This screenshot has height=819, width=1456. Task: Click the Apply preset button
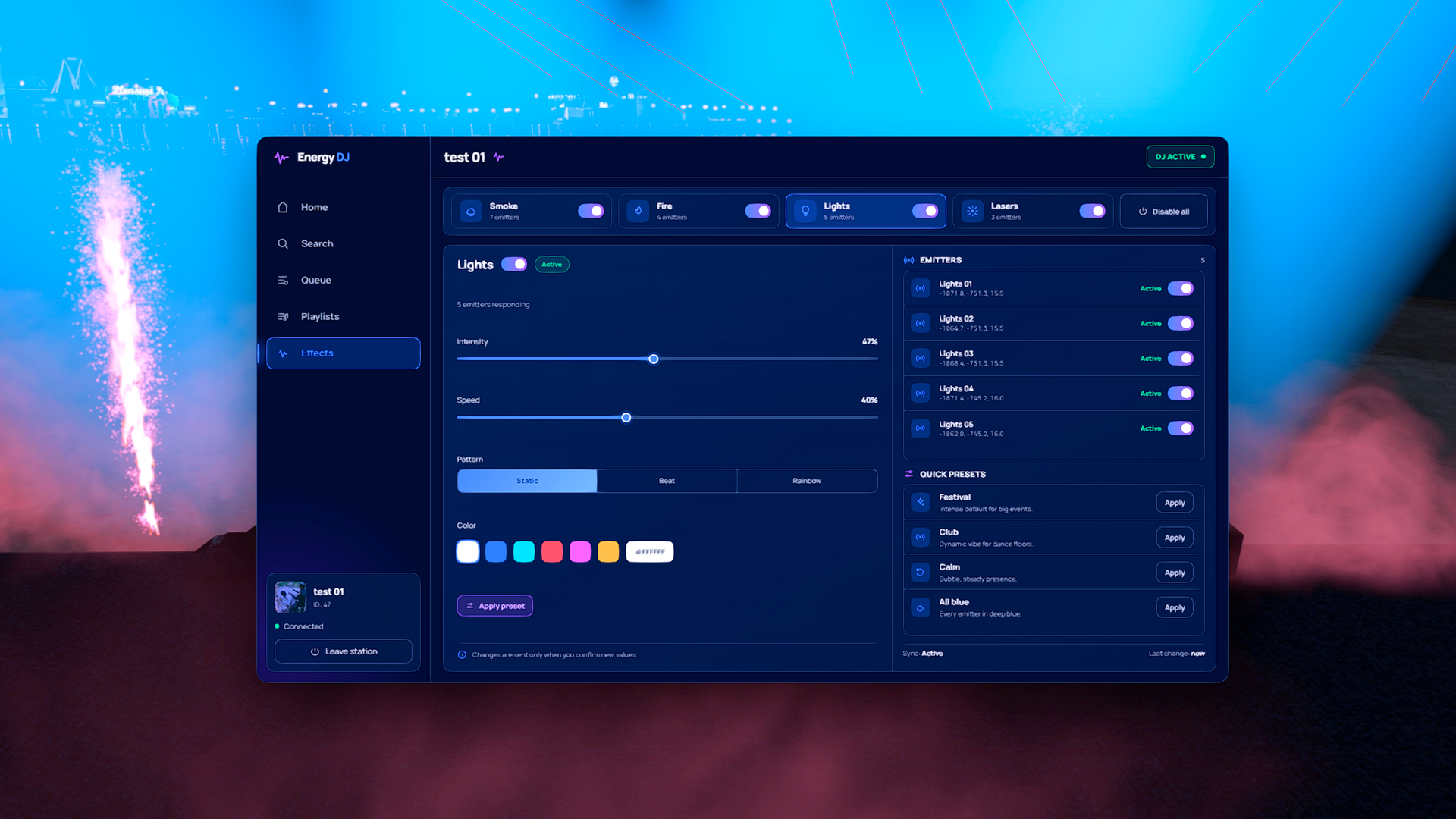tap(495, 606)
